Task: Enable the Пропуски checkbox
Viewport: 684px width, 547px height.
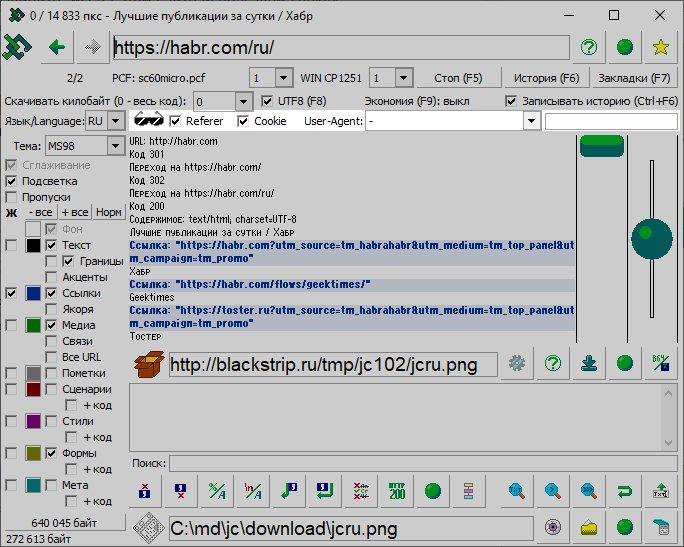Action: point(11,197)
